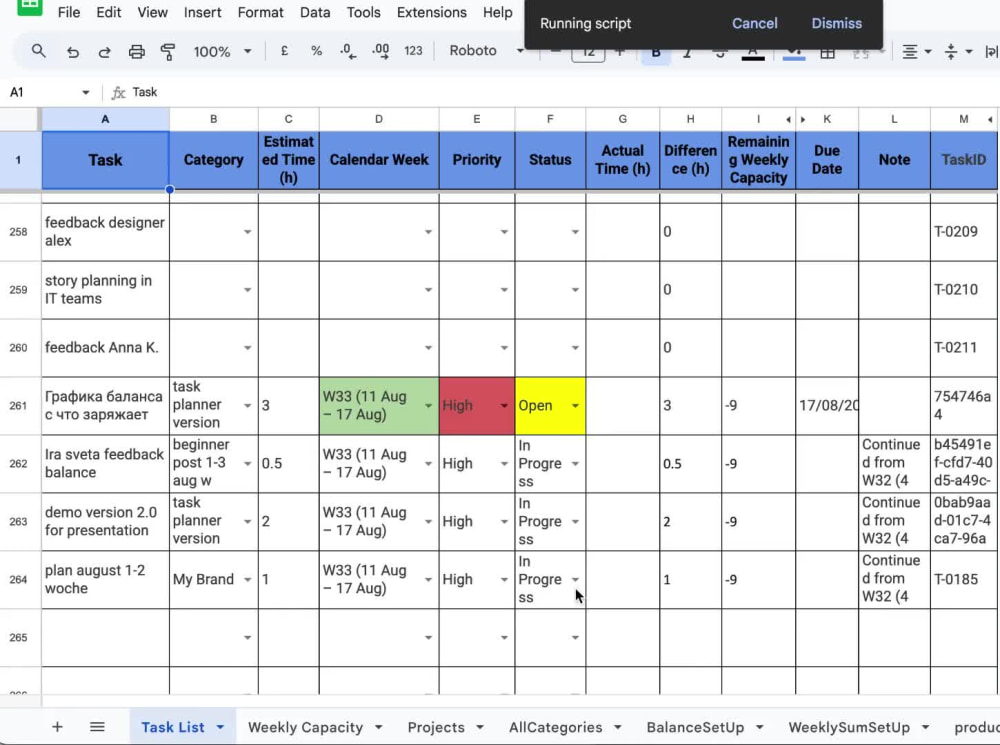
Task: Open the Insert menu
Action: pyautogui.click(x=202, y=12)
